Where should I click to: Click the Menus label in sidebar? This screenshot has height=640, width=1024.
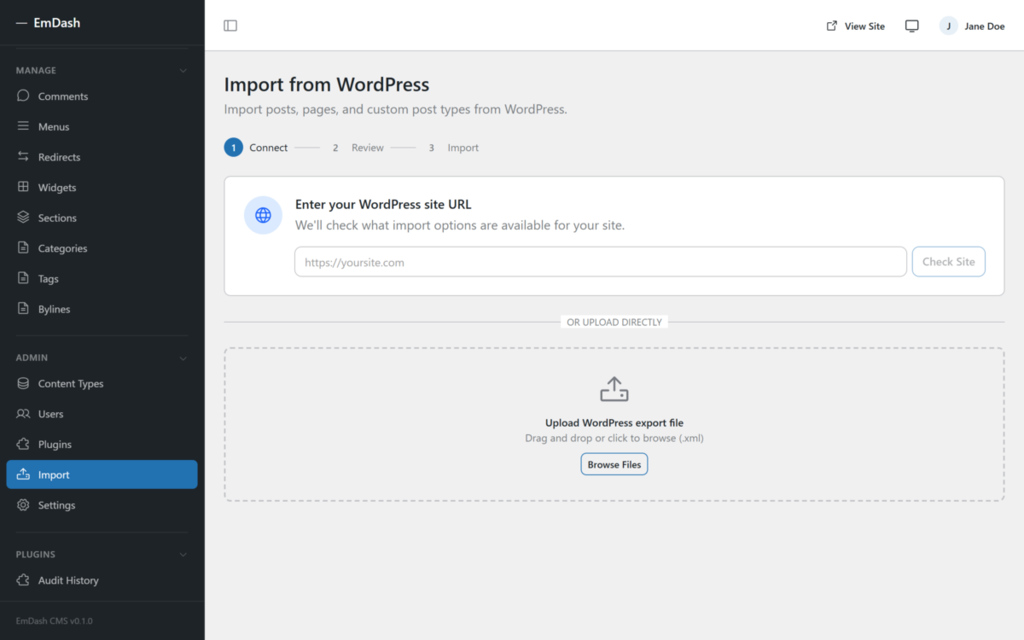coord(54,127)
